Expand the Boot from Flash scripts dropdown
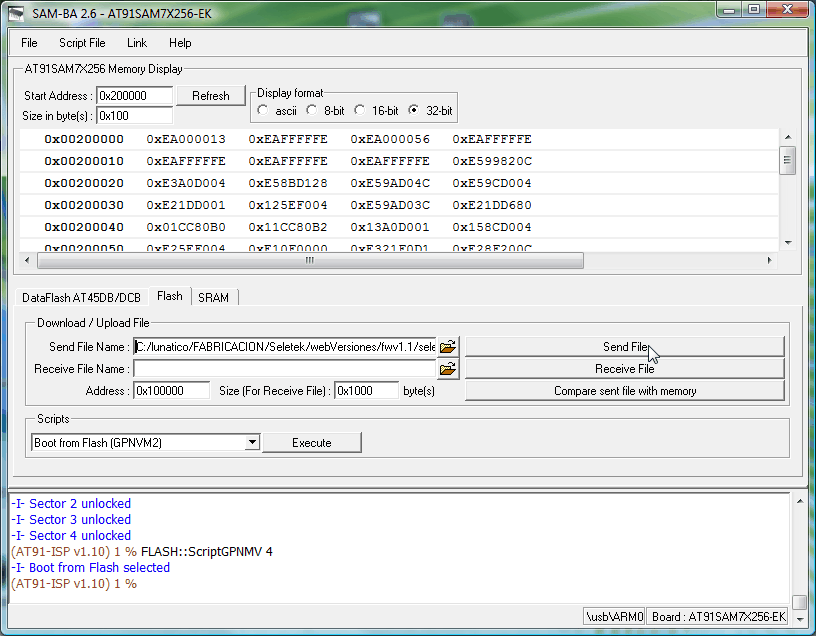The width and height of the screenshot is (816, 636). click(252, 442)
